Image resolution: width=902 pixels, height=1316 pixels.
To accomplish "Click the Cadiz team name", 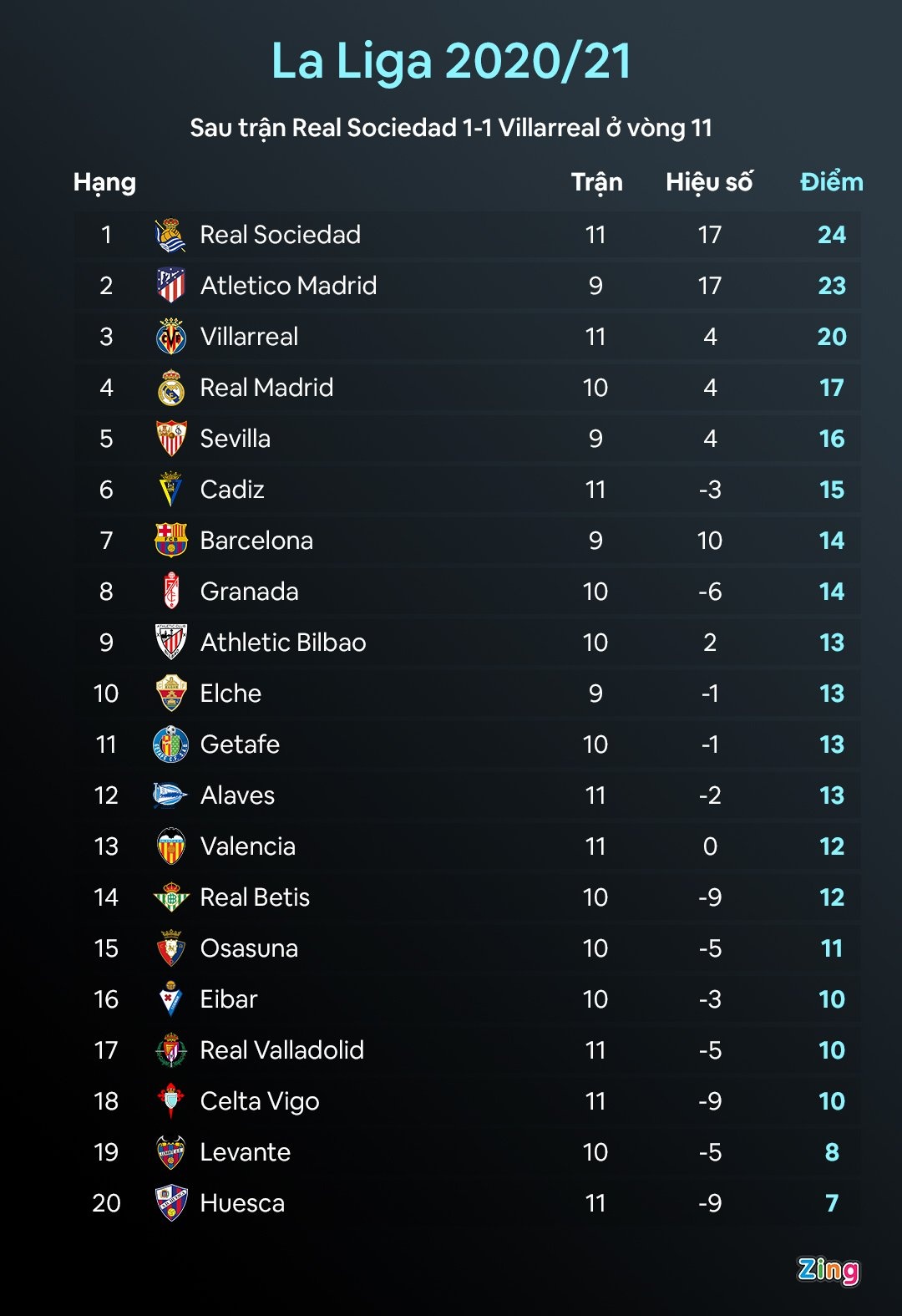I will 232,490.
